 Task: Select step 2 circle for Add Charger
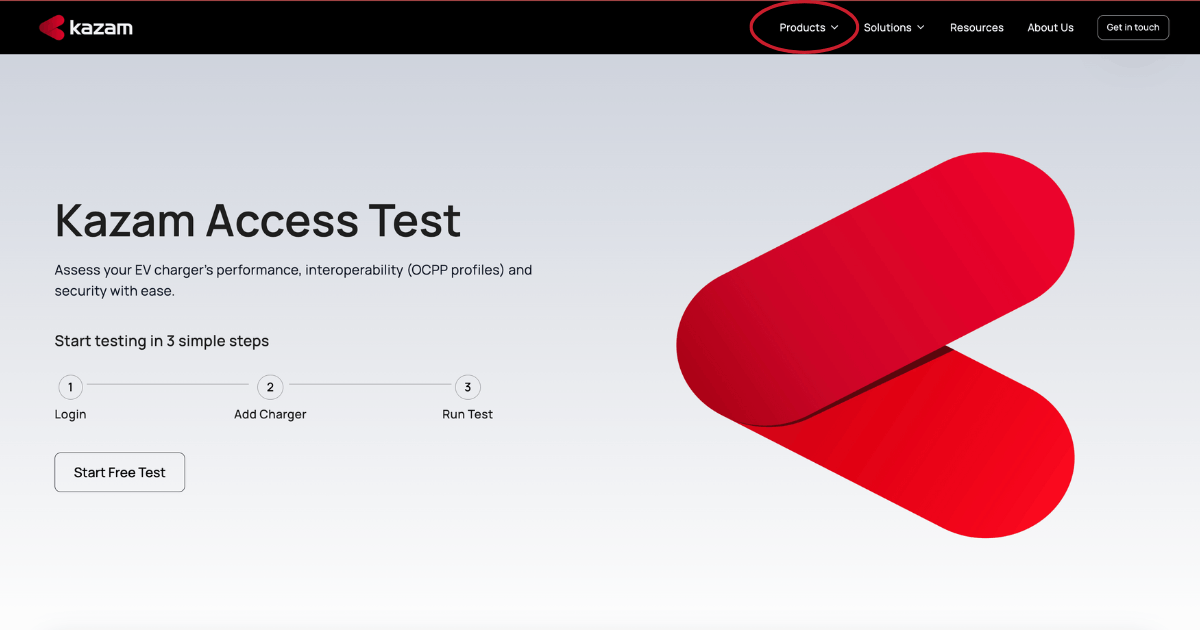pyautogui.click(x=270, y=387)
